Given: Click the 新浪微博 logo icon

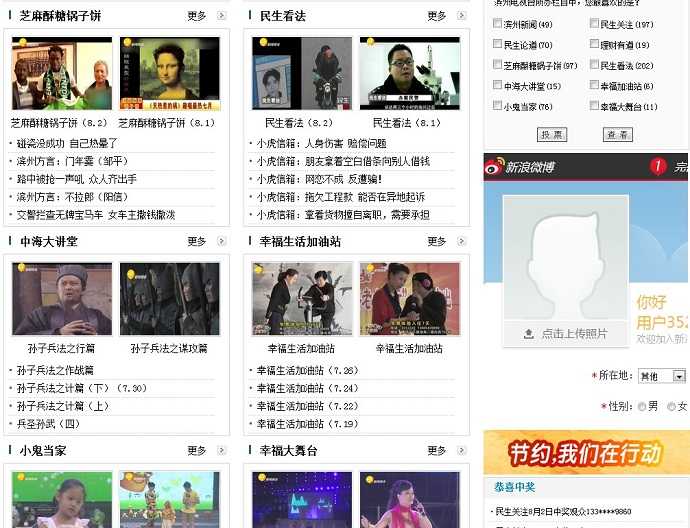Looking at the screenshot, I should pyautogui.click(x=494, y=166).
